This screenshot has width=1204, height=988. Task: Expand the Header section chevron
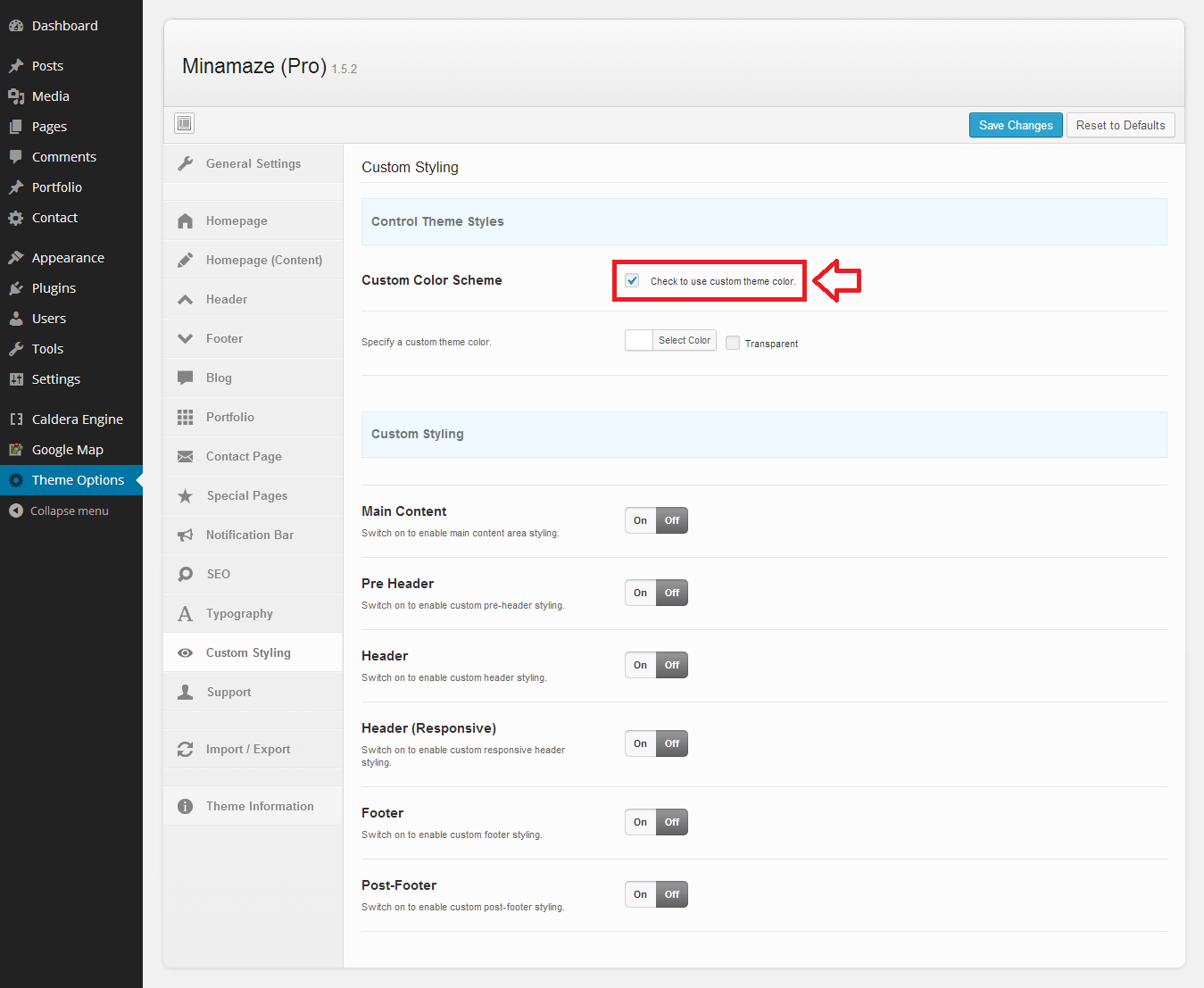pyautogui.click(x=186, y=299)
